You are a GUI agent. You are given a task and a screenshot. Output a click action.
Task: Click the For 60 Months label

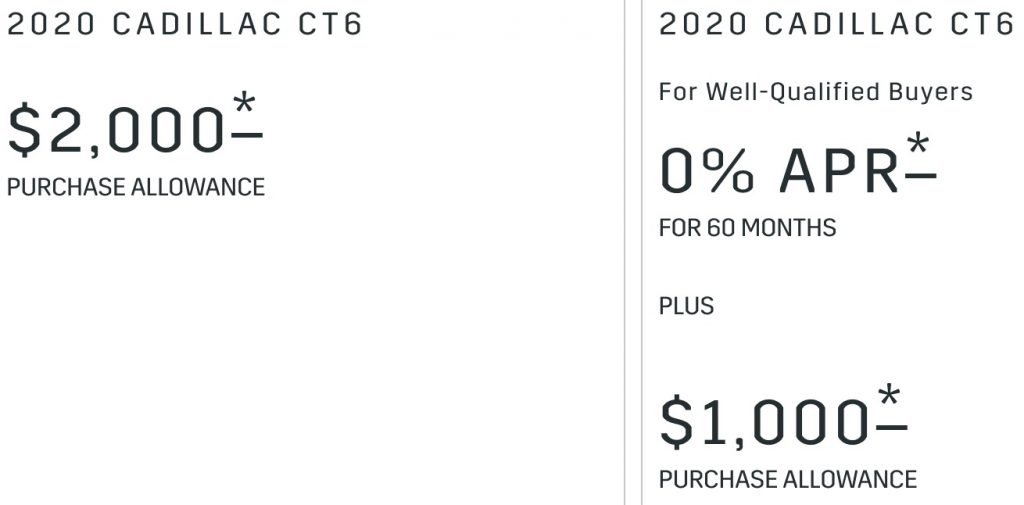pos(748,228)
